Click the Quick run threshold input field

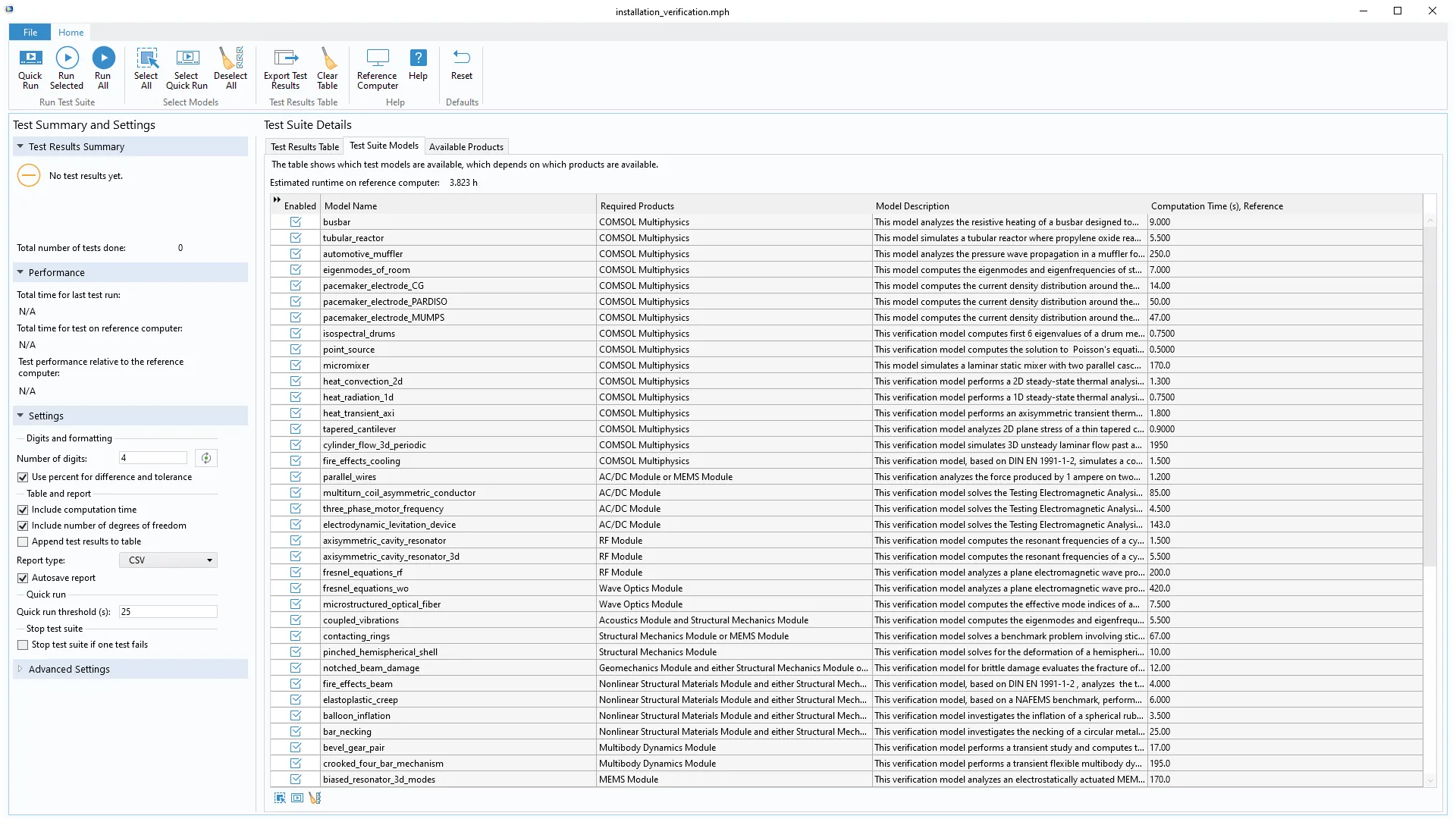click(x=168, y=612)
